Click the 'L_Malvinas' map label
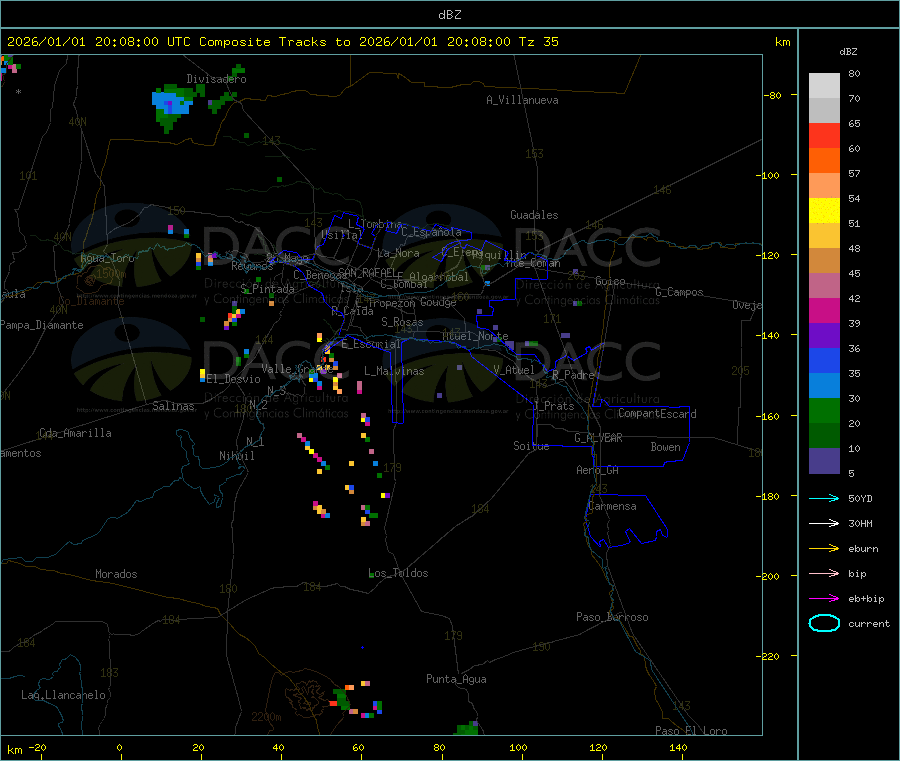This screenshot has width=900, height=761. pyautogui.click(x=394, y=371)
